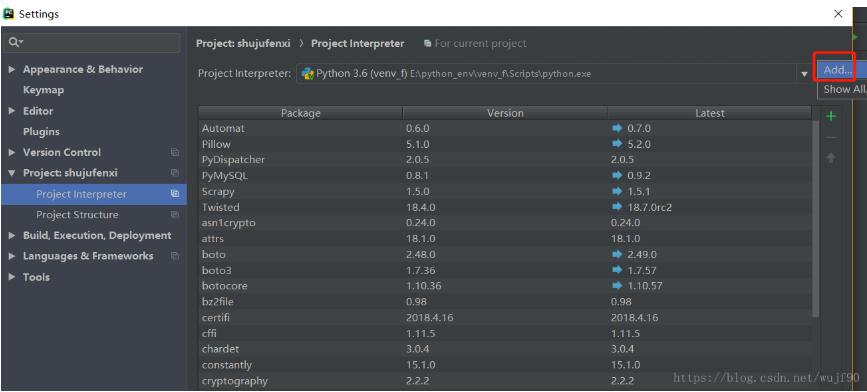Open the Keymap settings page

point(43,90)
